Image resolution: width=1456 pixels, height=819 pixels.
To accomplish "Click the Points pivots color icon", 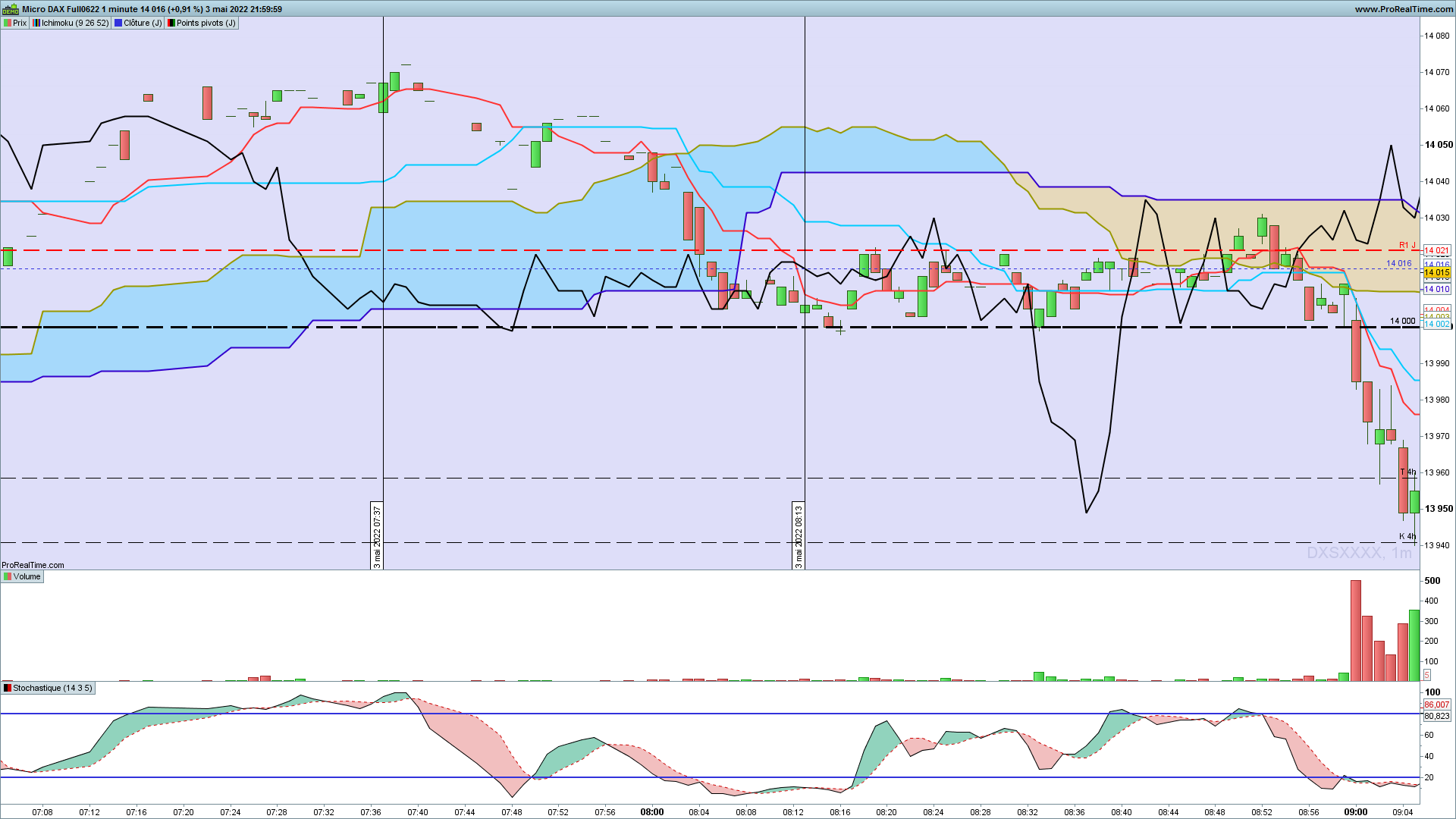I will coord(171,23).
